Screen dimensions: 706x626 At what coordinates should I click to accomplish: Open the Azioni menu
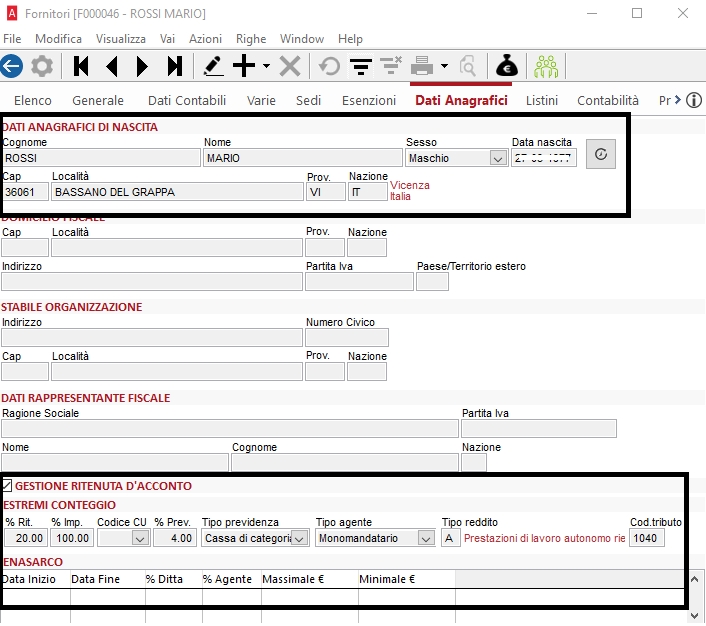pos(205,39)
